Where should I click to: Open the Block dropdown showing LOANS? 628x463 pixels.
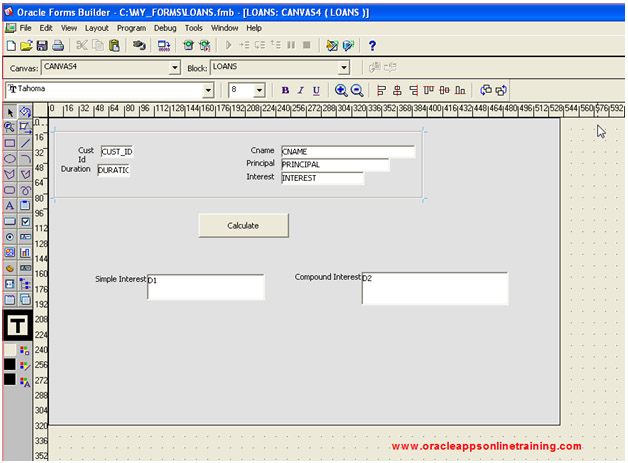coord(343,68)
